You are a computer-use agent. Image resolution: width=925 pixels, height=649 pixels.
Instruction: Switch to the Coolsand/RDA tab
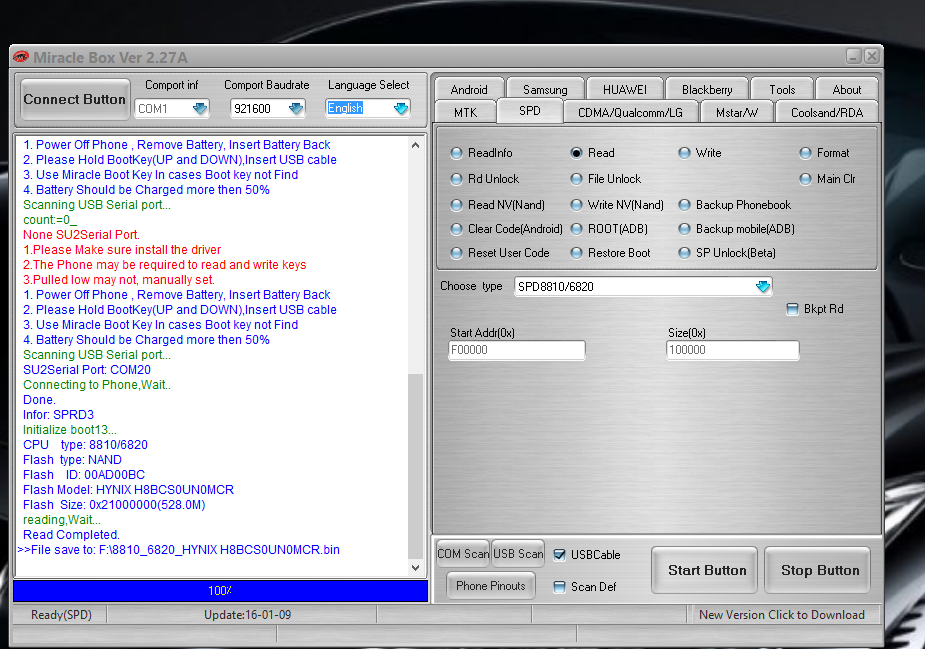826,112
